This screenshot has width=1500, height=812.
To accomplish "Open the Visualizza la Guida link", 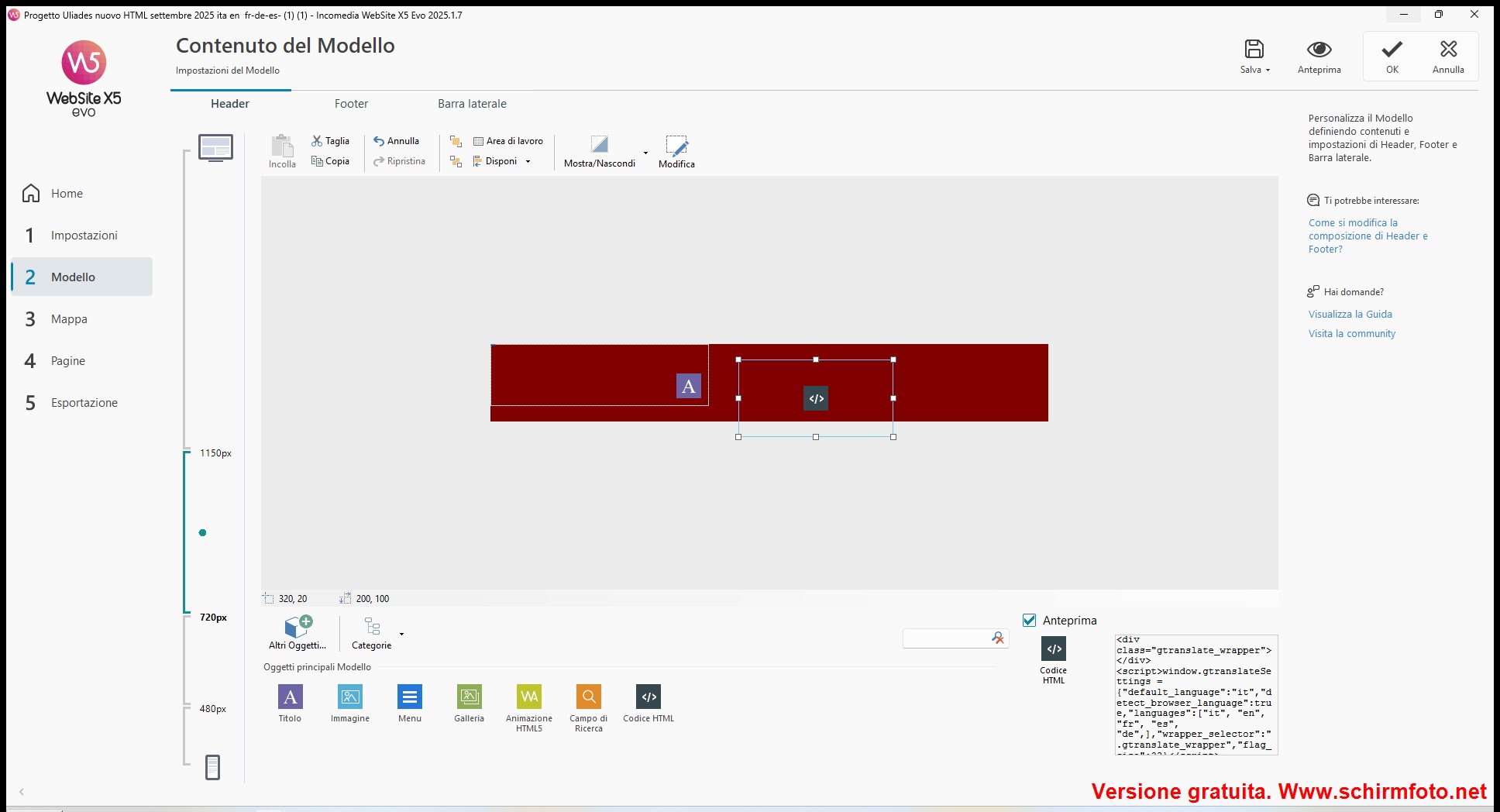I will [1350, 314].
